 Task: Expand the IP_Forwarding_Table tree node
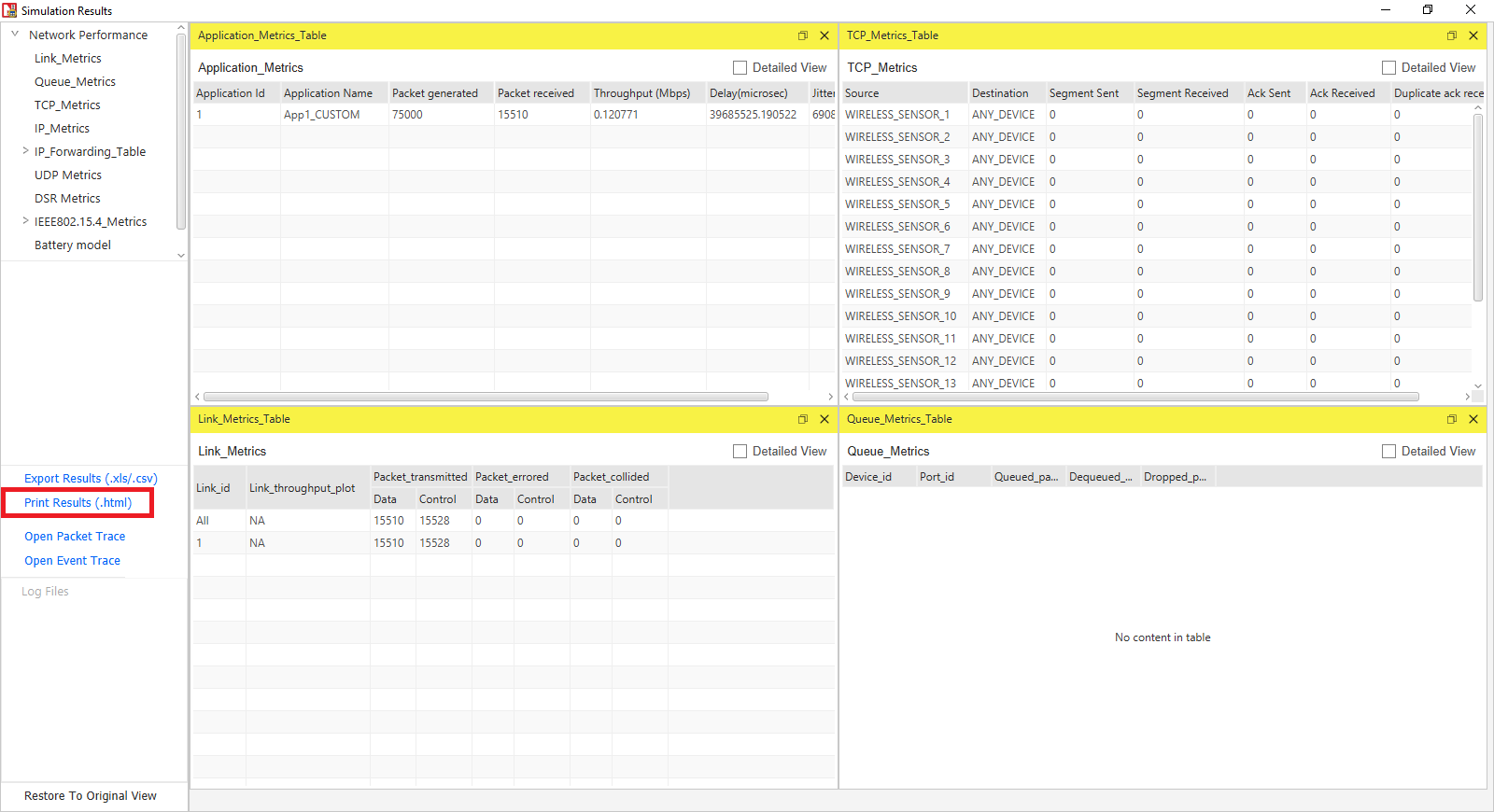point(25,151)
